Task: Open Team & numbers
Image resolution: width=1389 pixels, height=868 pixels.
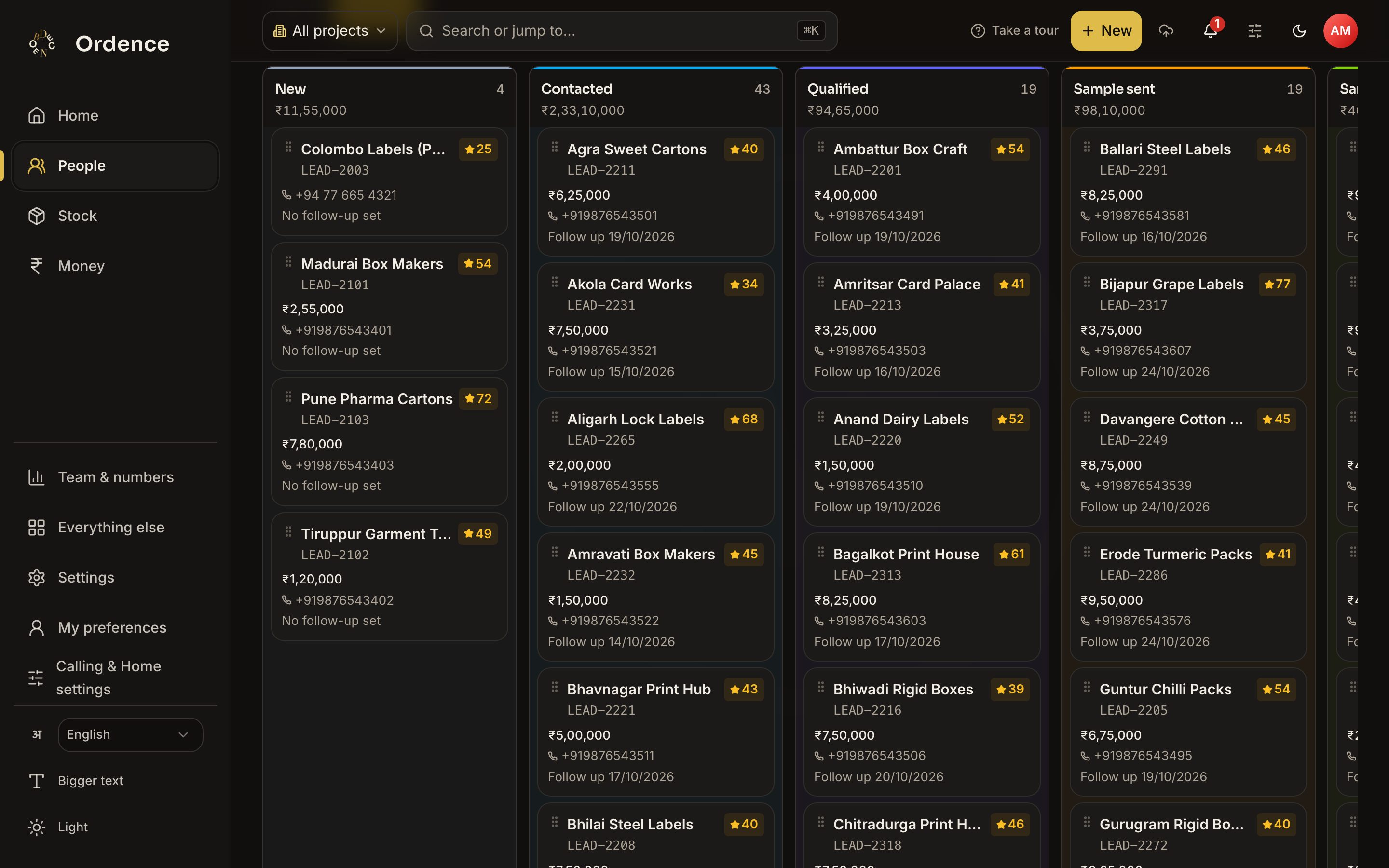Action: [x=115, y=477]
